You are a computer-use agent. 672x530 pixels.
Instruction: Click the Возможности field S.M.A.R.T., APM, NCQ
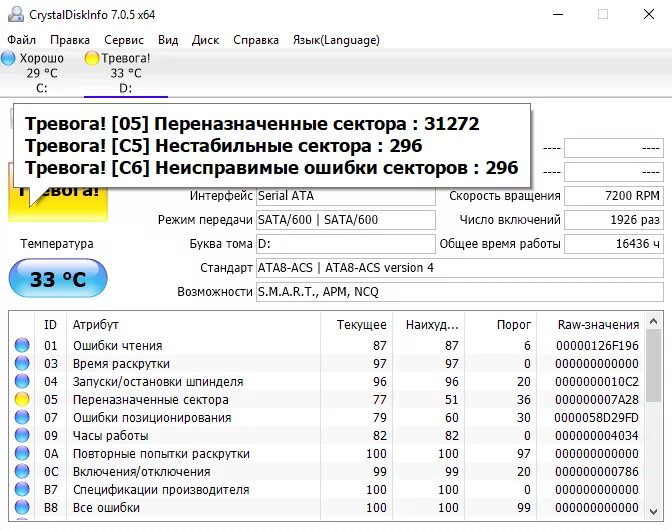pos(460,292)
